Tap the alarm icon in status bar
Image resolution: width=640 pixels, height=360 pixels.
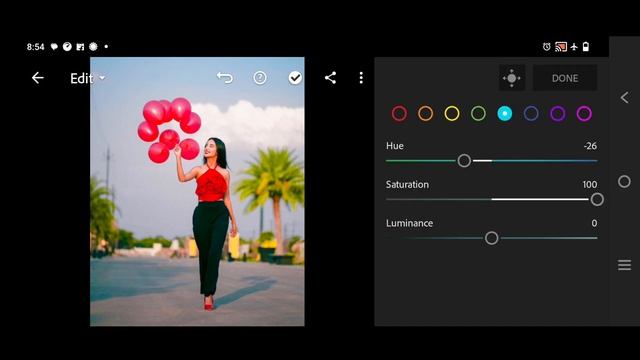click(x=547, y=47)
